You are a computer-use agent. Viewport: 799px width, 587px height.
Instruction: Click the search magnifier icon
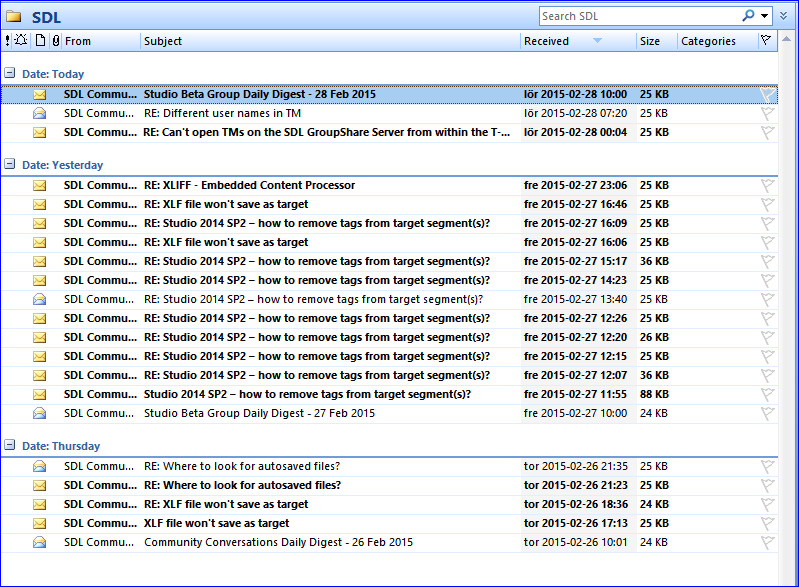point(748,16)
